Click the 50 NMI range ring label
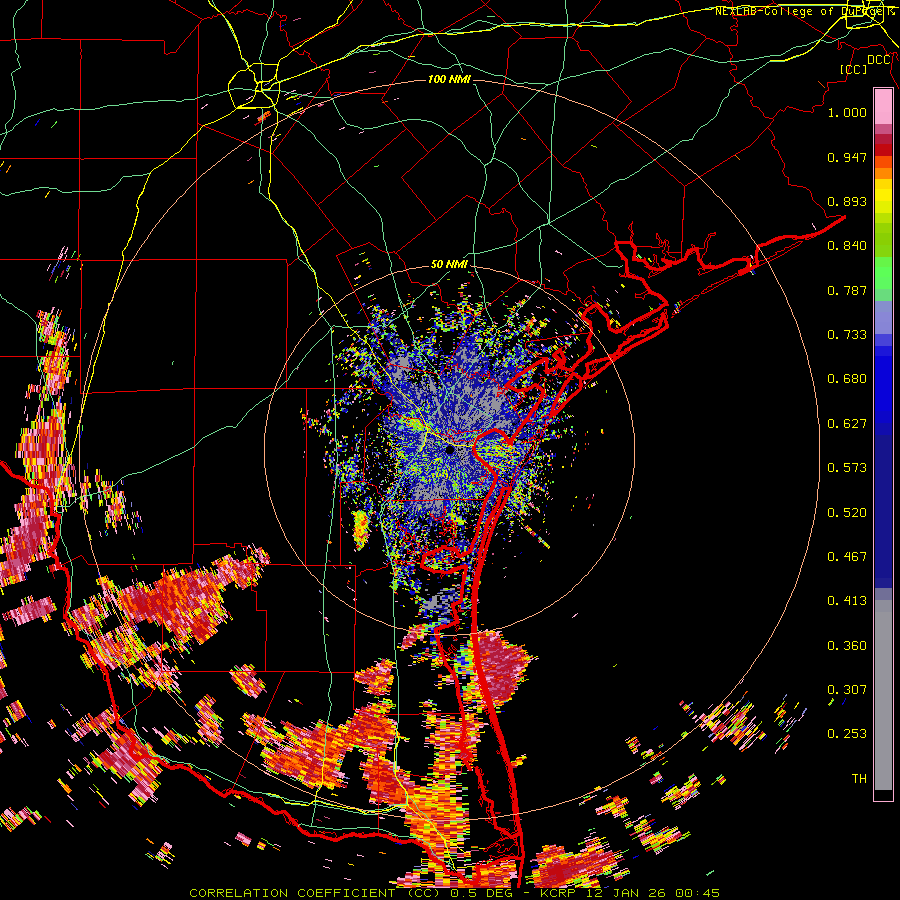Viewport: 900px width, 900px height. coord(449,265)
